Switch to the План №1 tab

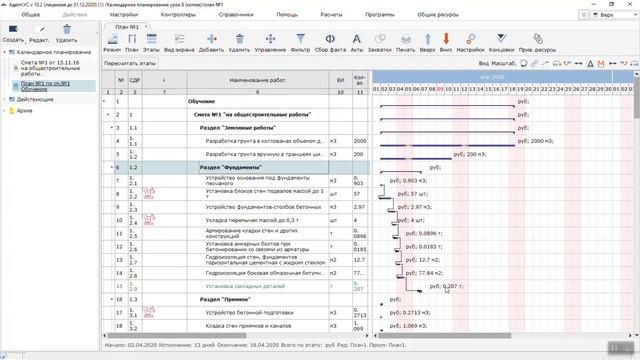[127, 27]
